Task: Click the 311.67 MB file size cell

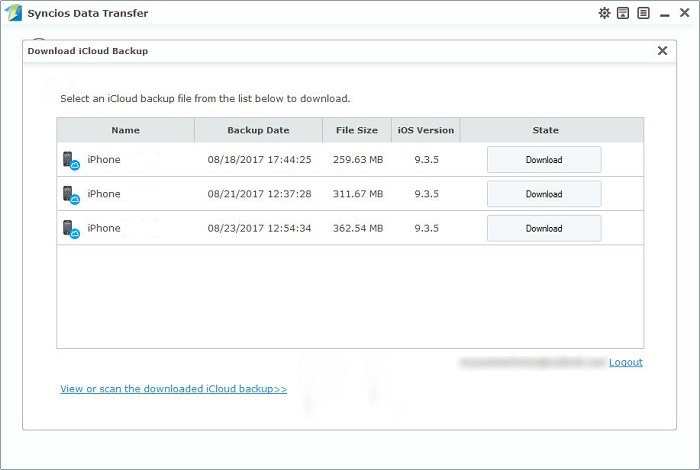Action: pos(358,194)
